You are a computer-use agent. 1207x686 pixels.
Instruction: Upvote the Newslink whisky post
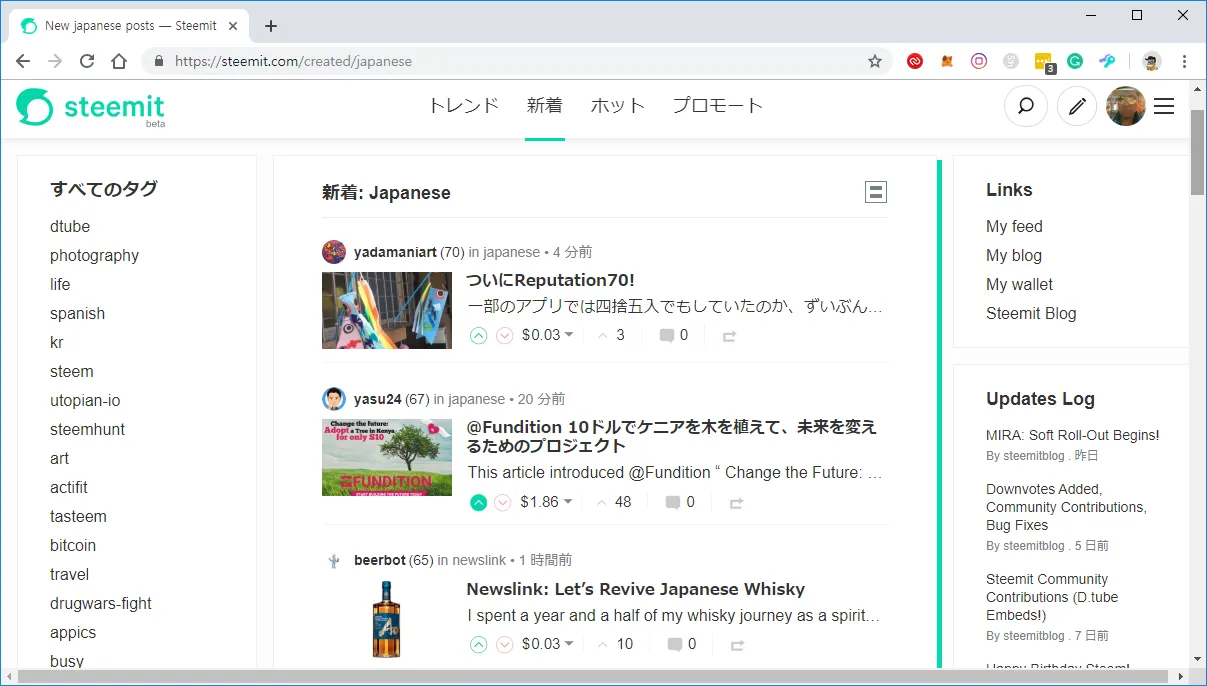(x=478, y=644)
